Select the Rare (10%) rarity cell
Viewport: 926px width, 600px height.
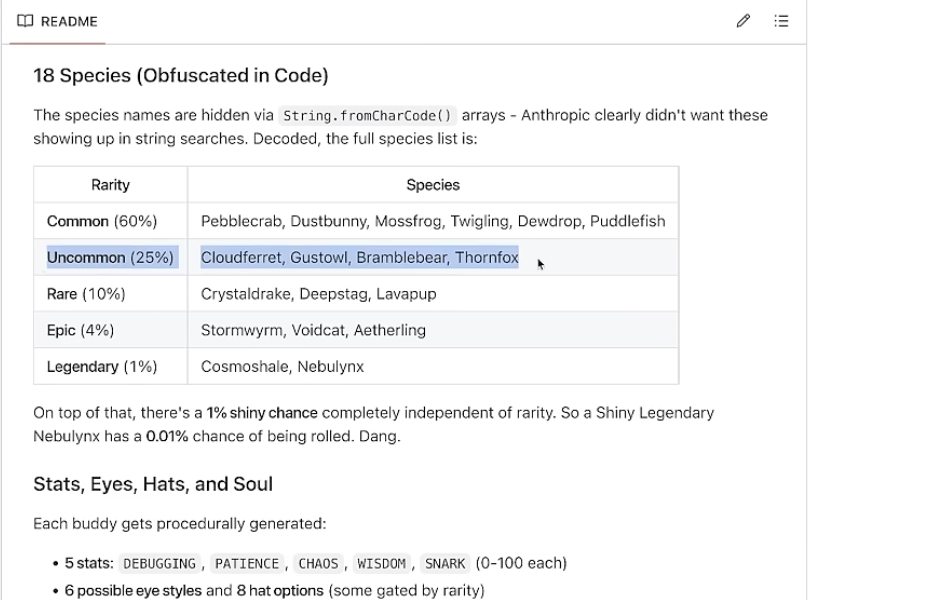86,294
